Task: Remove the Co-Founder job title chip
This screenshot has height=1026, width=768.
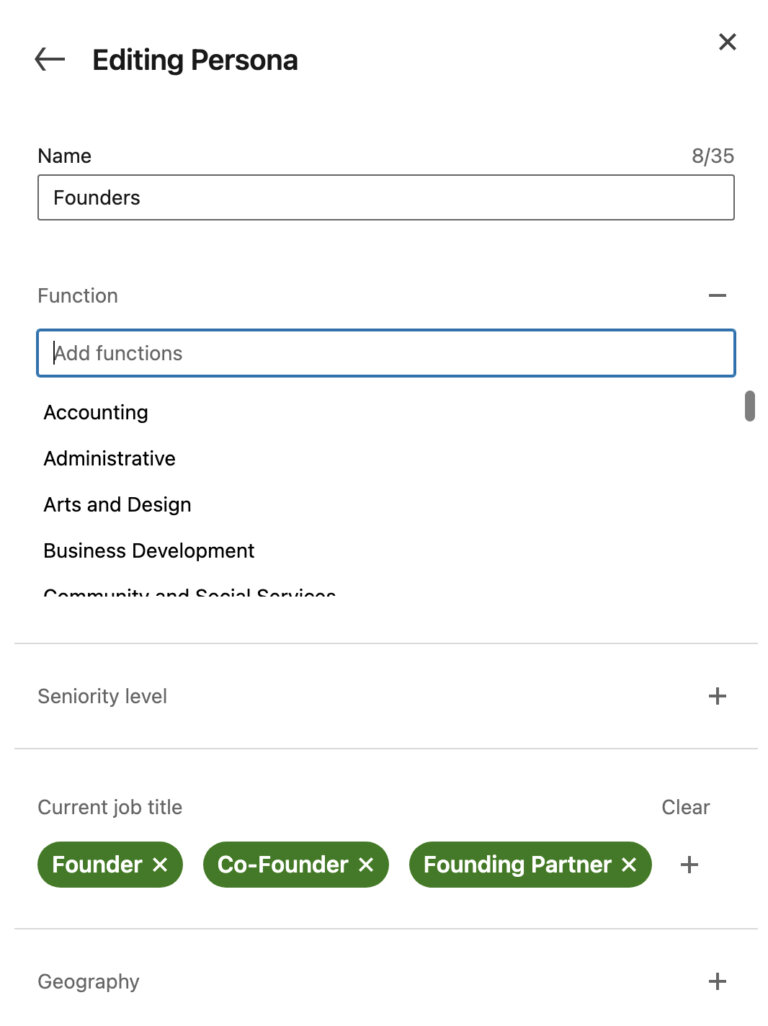Action: click(x=367, y=865)
